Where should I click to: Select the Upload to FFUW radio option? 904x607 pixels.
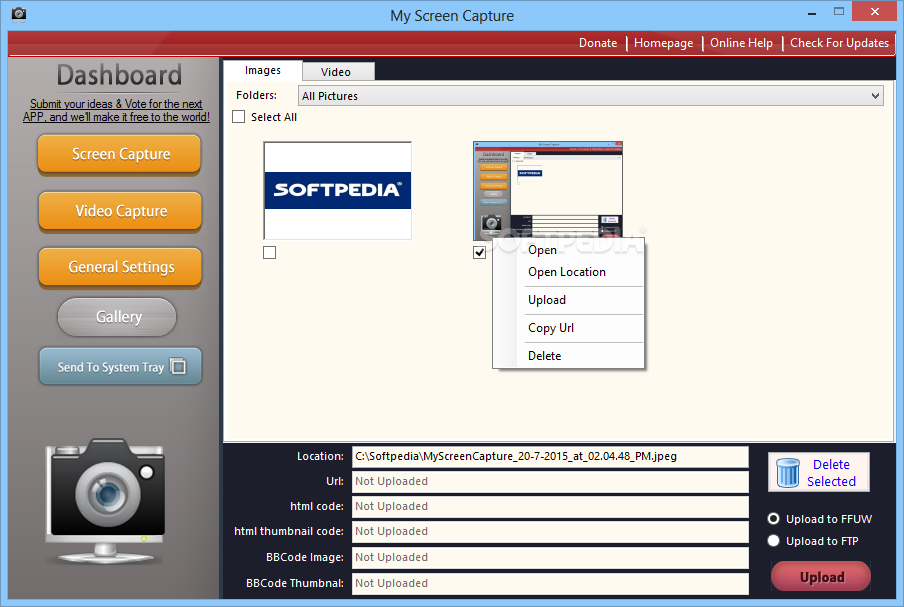coord(774,519)
